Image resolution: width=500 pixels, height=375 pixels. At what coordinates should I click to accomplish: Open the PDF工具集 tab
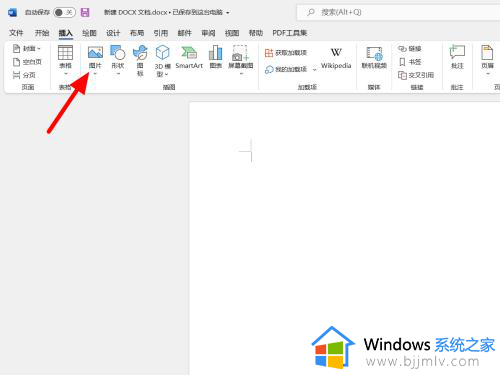[290, 33]
